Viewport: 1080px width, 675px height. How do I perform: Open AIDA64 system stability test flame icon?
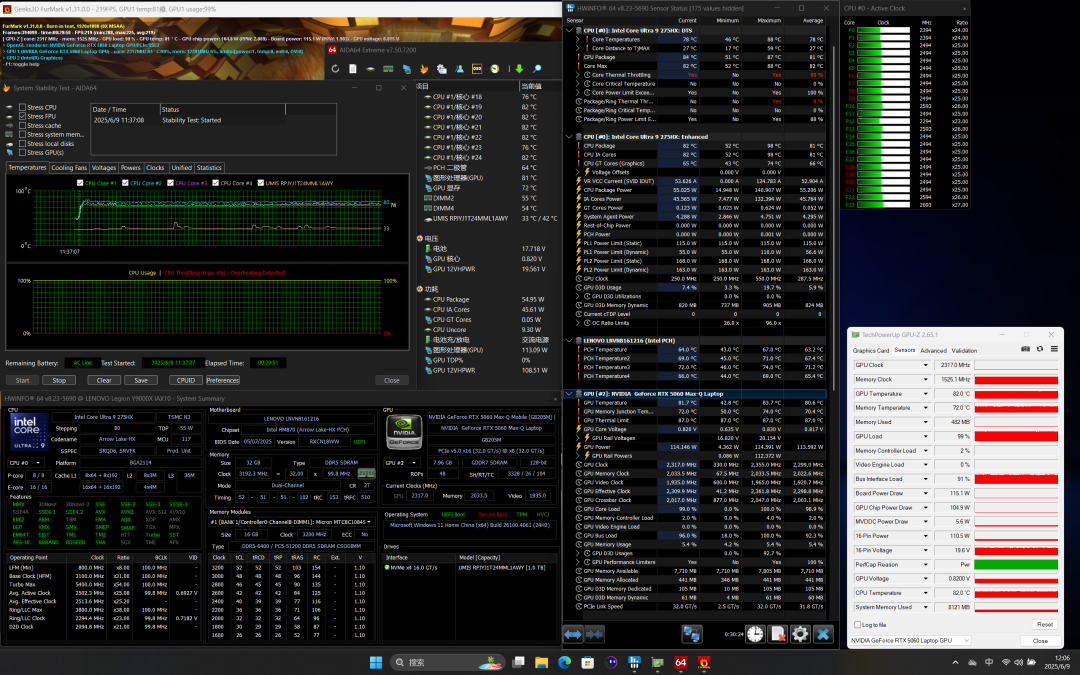[x=424, y=69]
